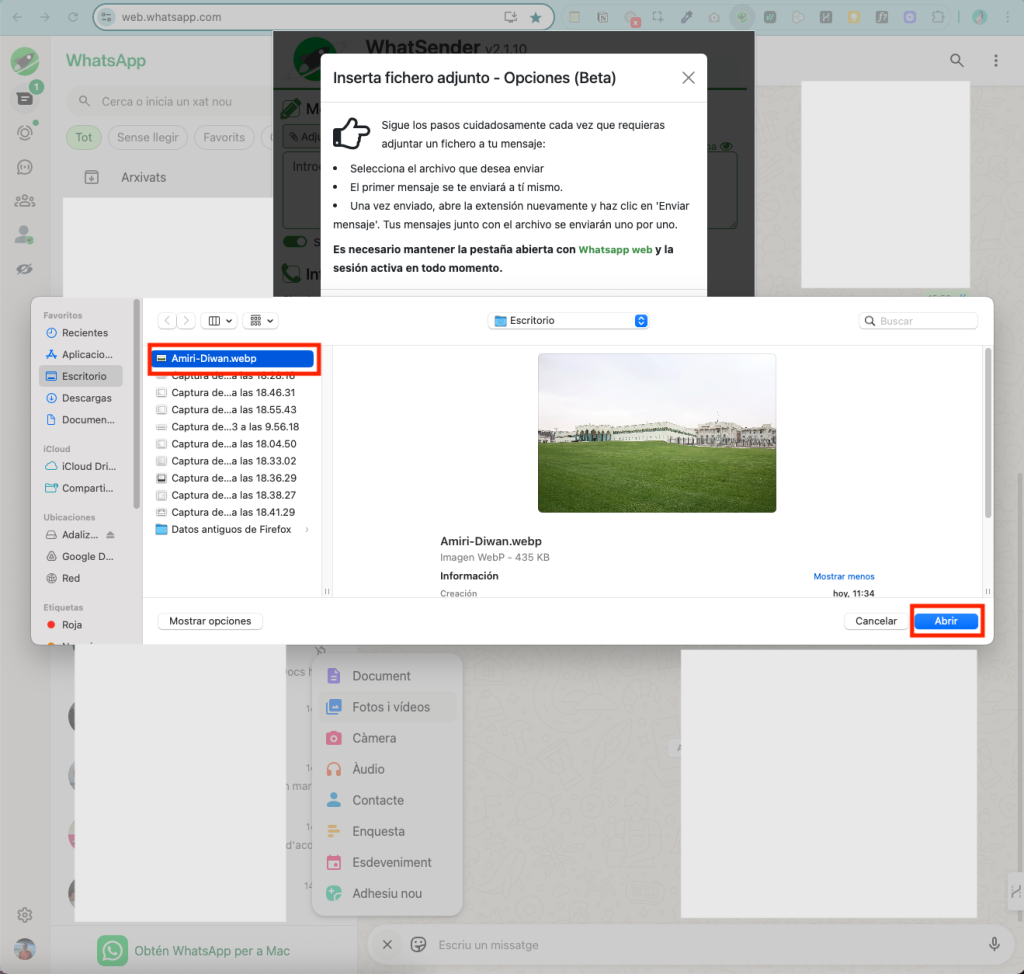Choose 'Document' from the attachment menu
This screenshot has height=974, width=1024.
coord(381,676)
